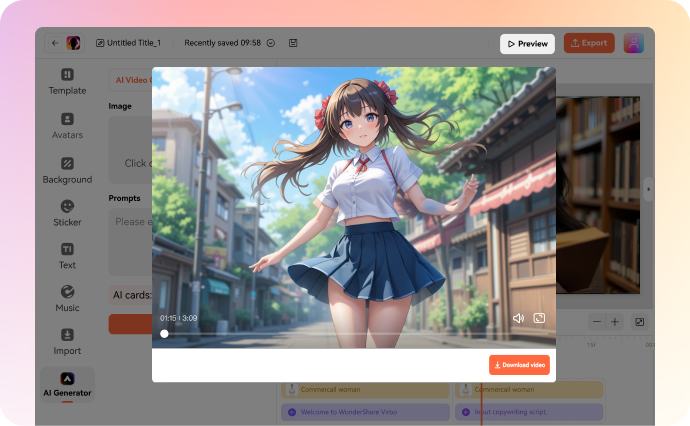The width and height of the screenshot is (690, 426).
Task: Select the Welcome to Wondershare Virbo script clip
Action: (366, 412)
